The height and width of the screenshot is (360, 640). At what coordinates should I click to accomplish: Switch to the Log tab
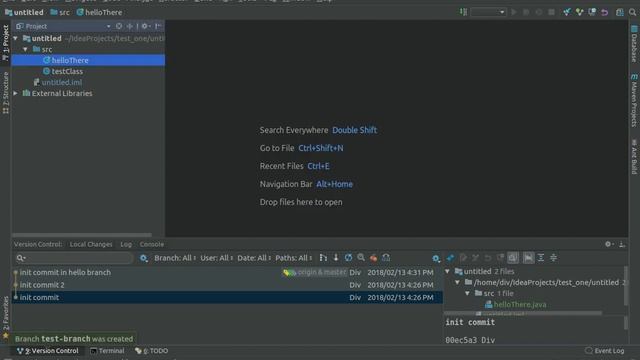[x=126, y=244]
